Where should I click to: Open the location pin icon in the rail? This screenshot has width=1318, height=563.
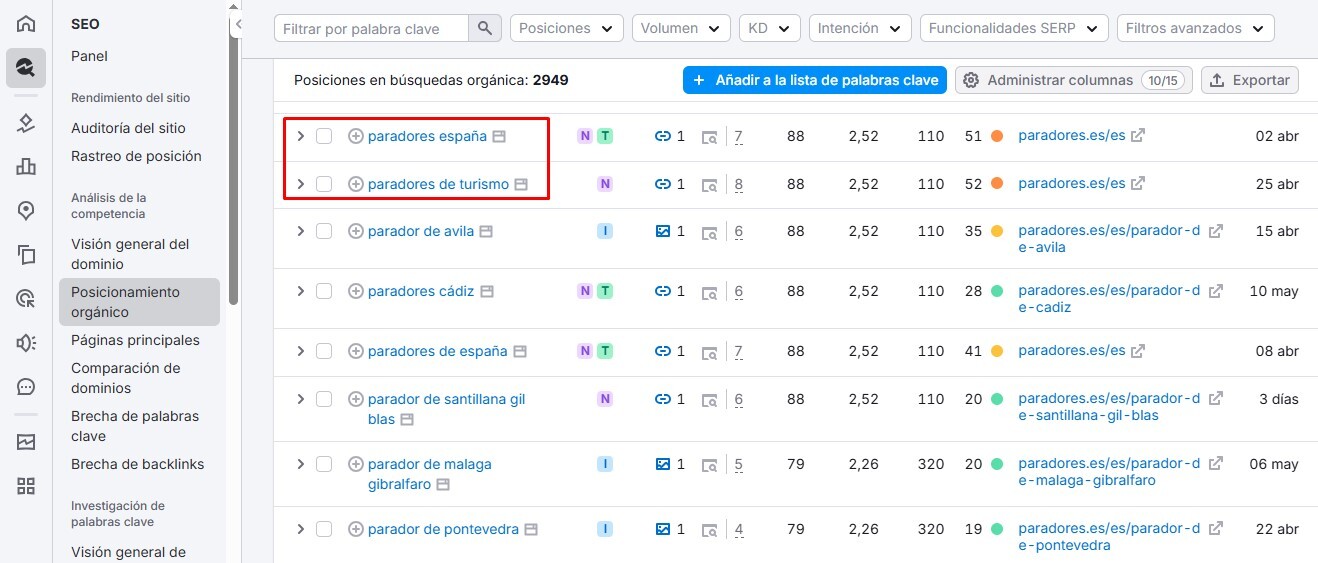26,210
